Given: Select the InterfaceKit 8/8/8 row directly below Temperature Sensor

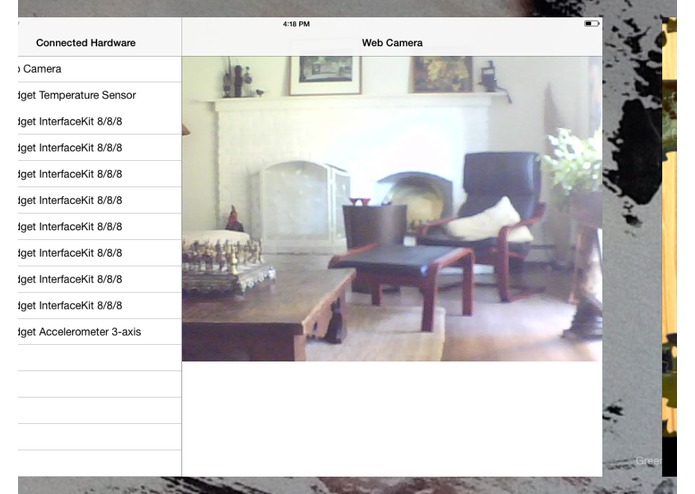Looking at the screenshot, I should click(100, 121).
